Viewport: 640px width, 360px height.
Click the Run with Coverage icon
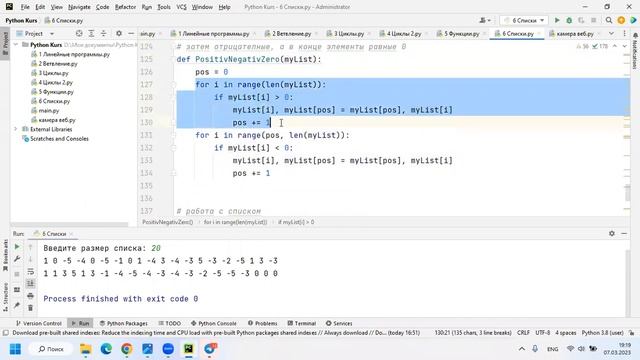click(581, 20)
